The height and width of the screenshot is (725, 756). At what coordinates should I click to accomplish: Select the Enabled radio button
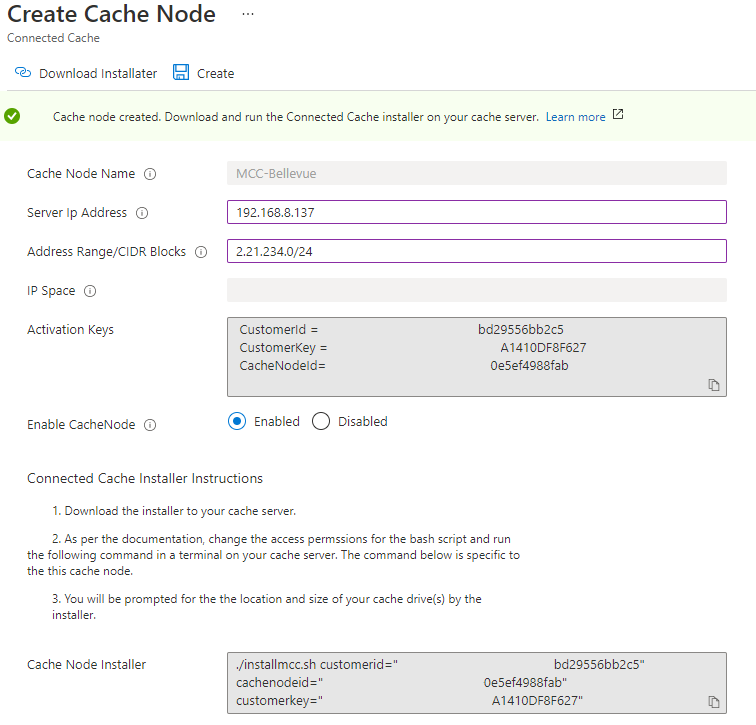237,421
